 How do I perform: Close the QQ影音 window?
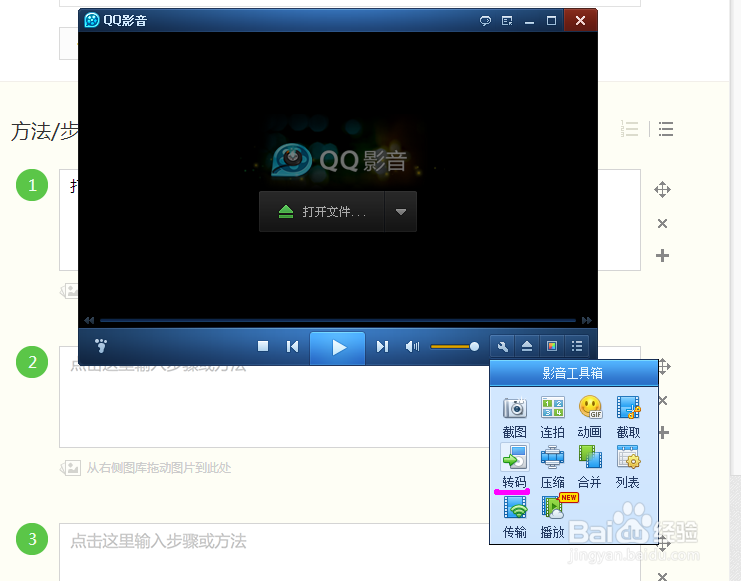[x=580, y=20]
